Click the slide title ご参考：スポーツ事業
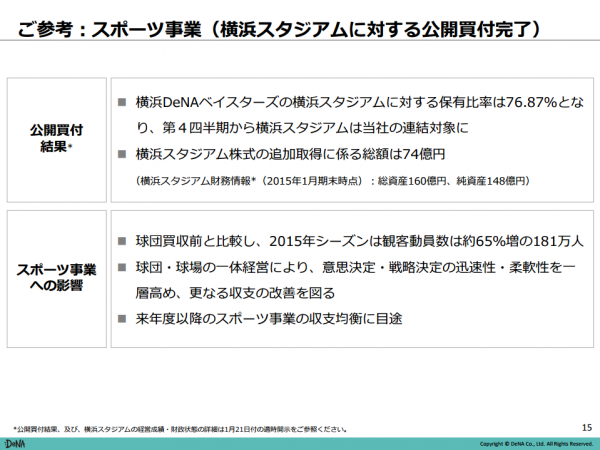The height and width of the screenshot is (450, 600). point(279,29)
